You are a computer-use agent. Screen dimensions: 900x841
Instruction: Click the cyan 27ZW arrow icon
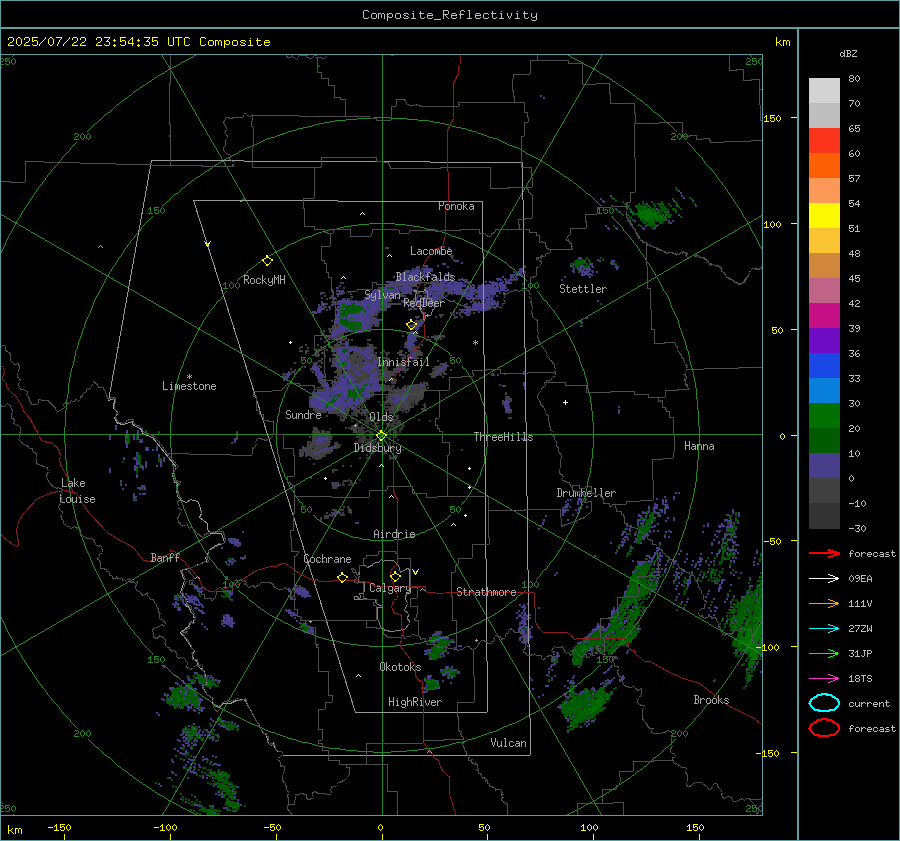click(x=824, y=629)
